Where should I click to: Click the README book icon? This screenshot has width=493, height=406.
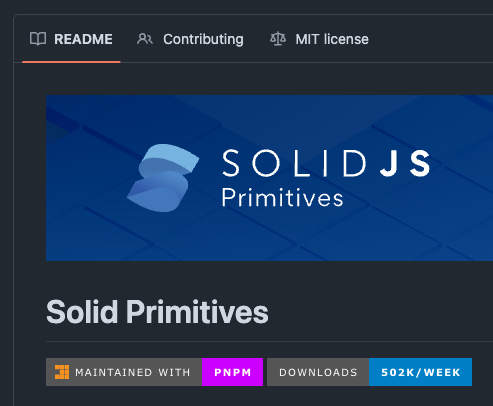point(38,39)
